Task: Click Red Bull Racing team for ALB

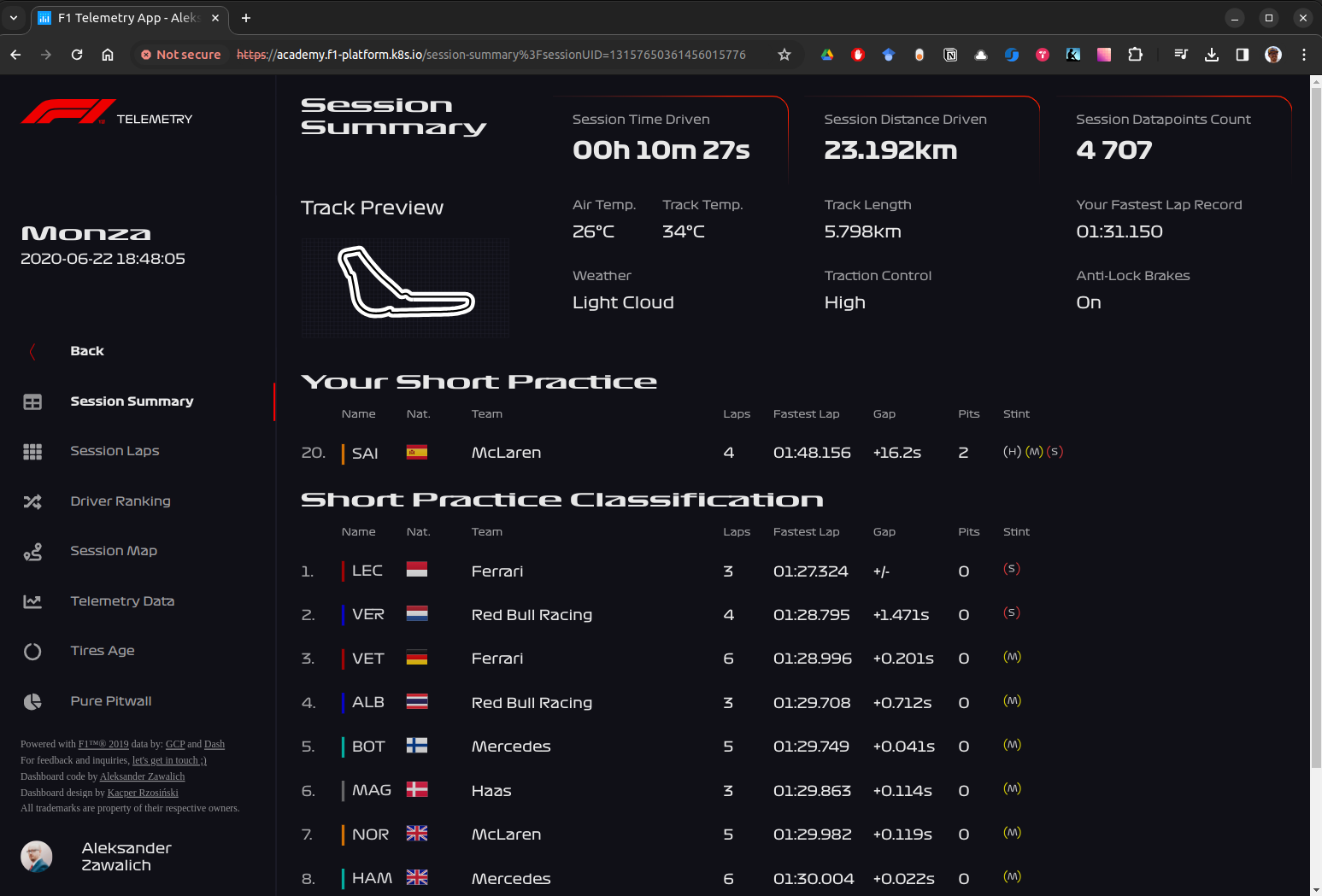Action: point(532,703)
